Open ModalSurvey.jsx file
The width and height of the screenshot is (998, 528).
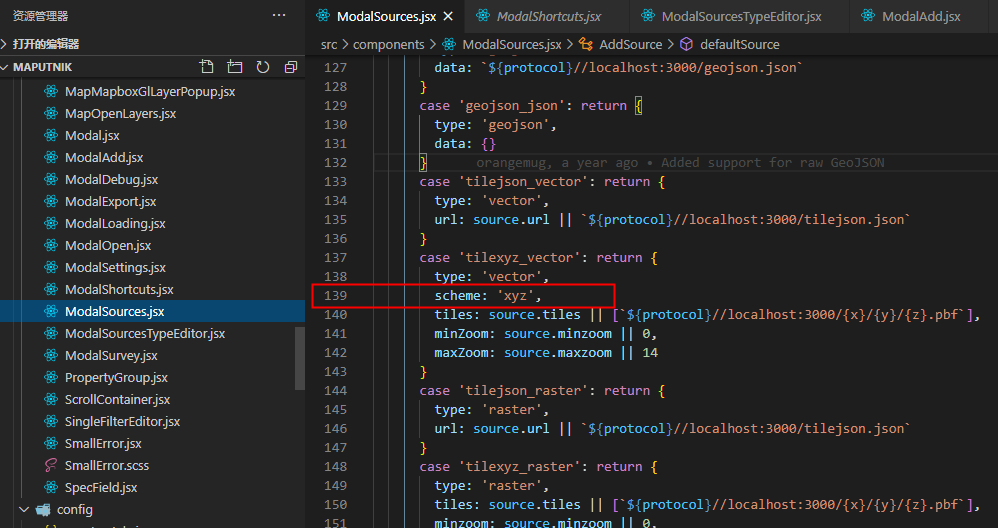(x=111, y=356)
